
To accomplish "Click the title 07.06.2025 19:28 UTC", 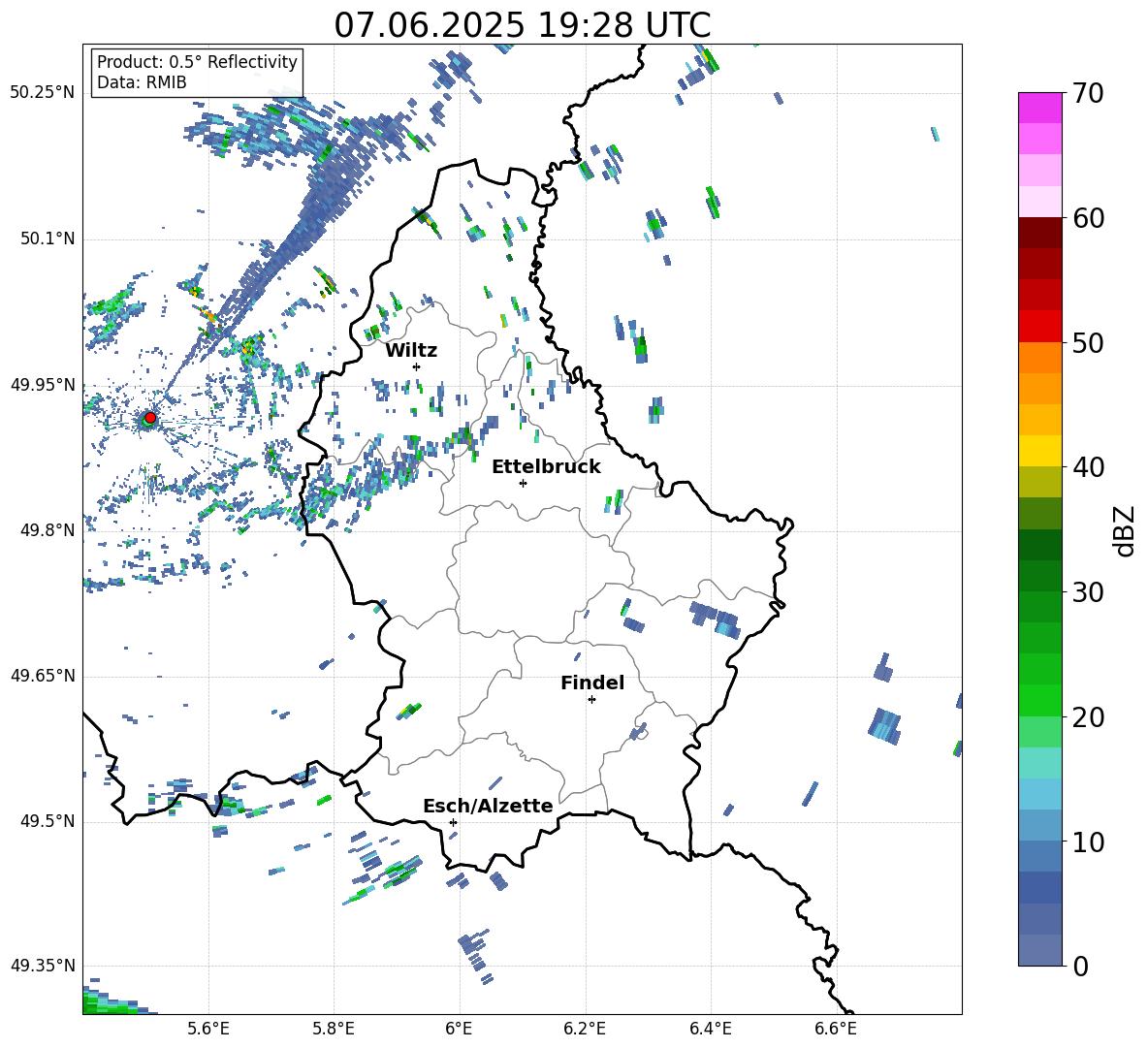I will click(523, 25).
